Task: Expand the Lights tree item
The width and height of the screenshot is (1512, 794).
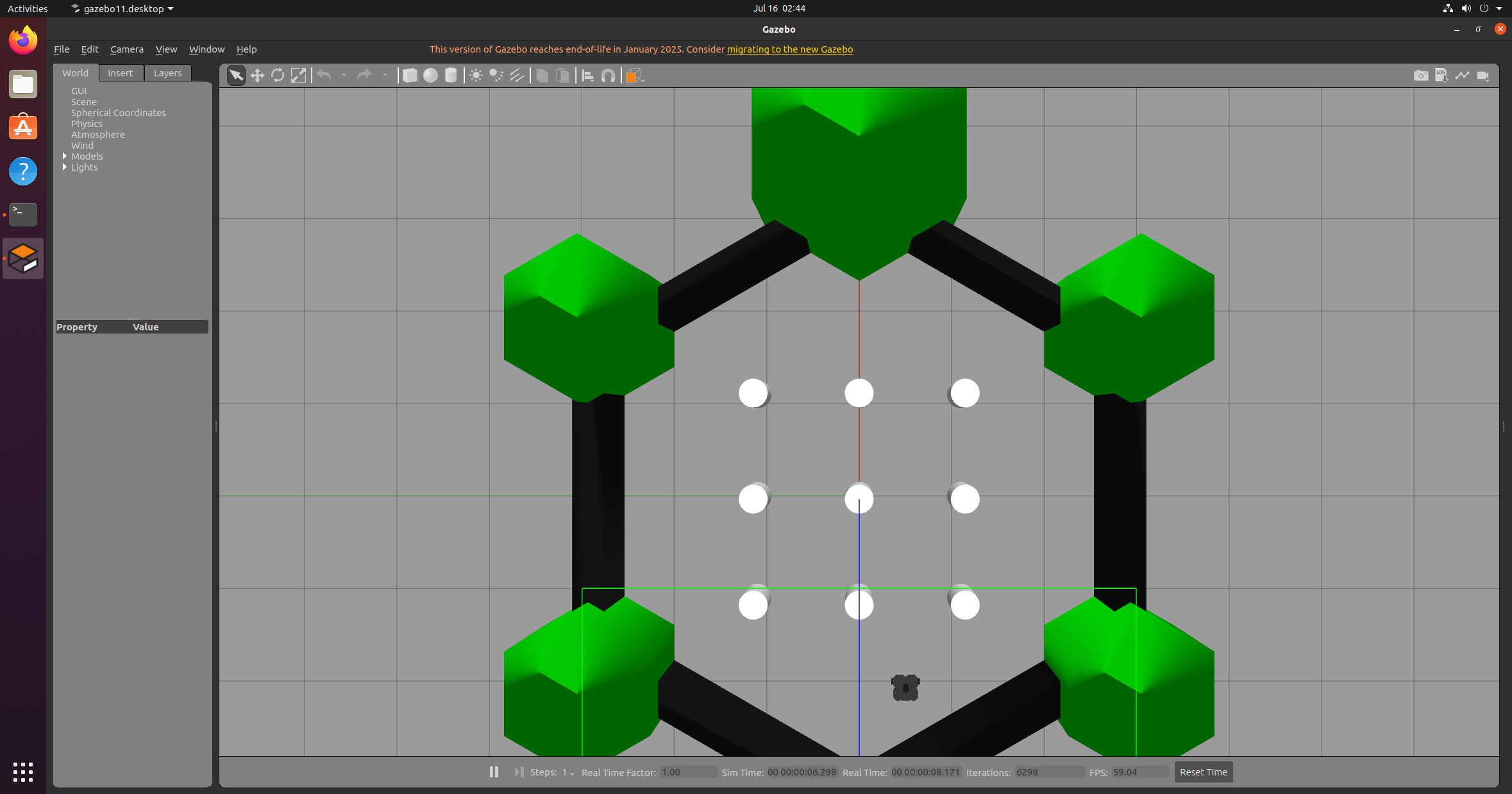Action: (65, 167)
